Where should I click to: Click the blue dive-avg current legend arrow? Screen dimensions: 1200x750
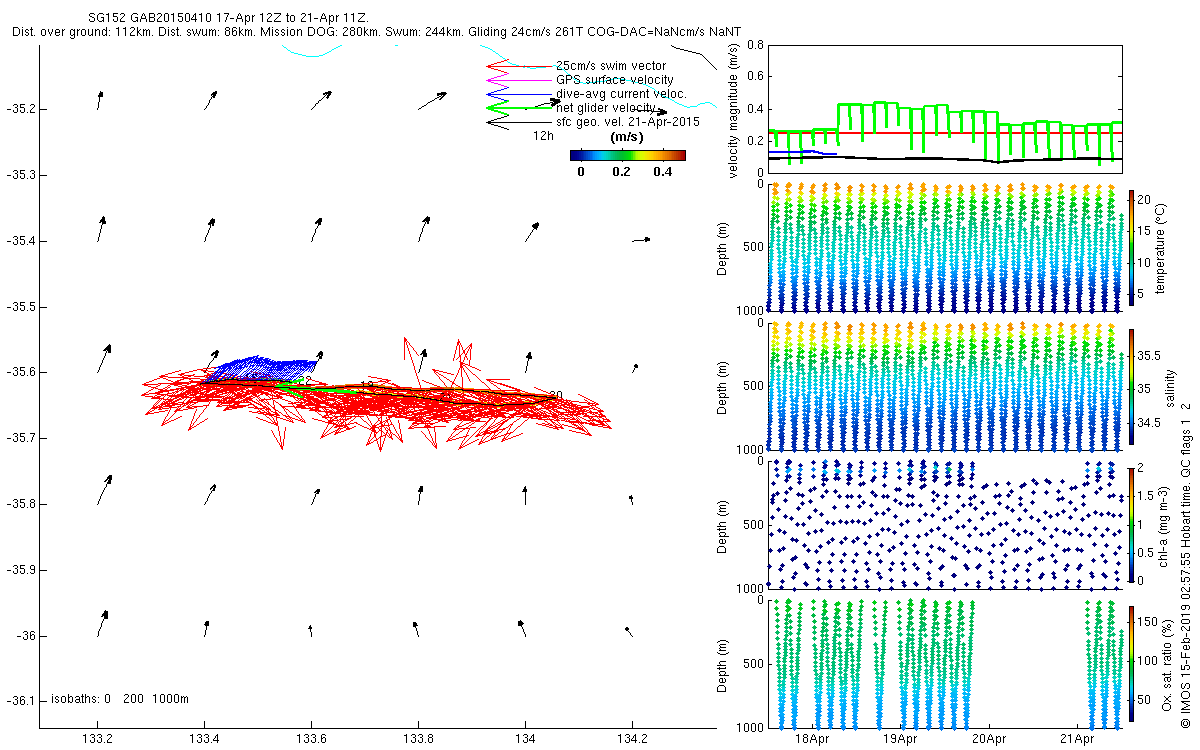tap(518, 94)
